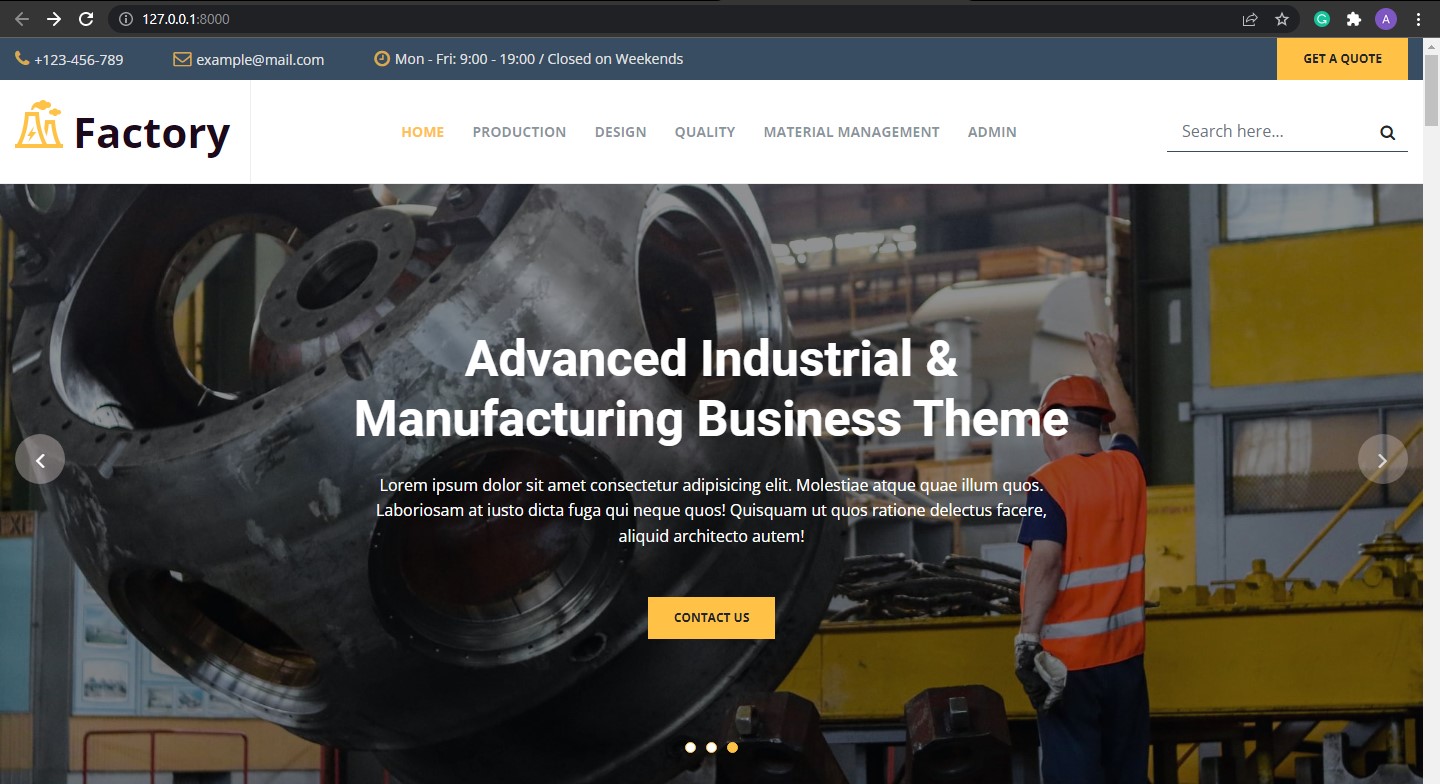Click the GET A QUOTE button
Viewport: 1440px width, 784px height.
tap(1342, 59)
